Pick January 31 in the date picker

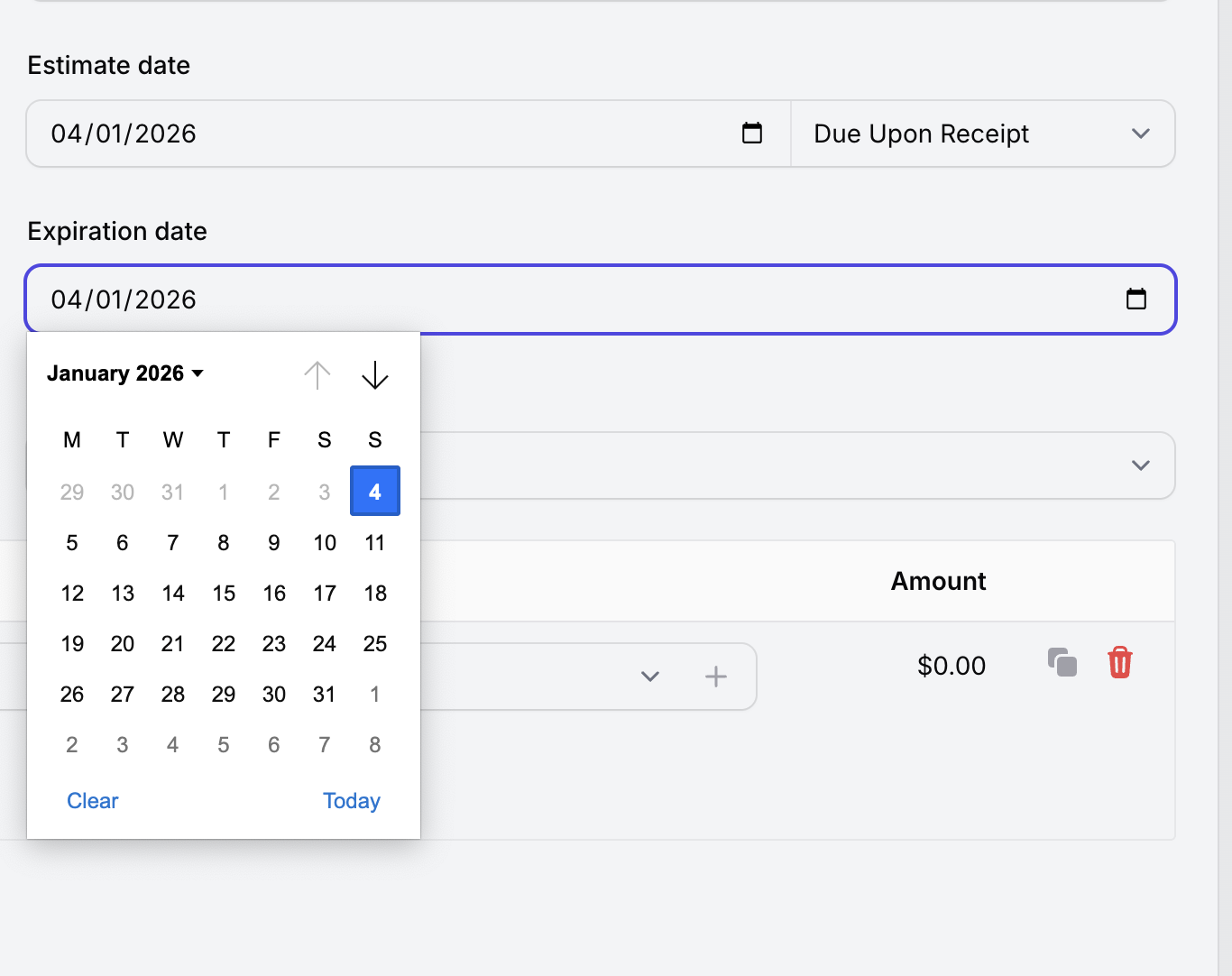click(325, 695)
